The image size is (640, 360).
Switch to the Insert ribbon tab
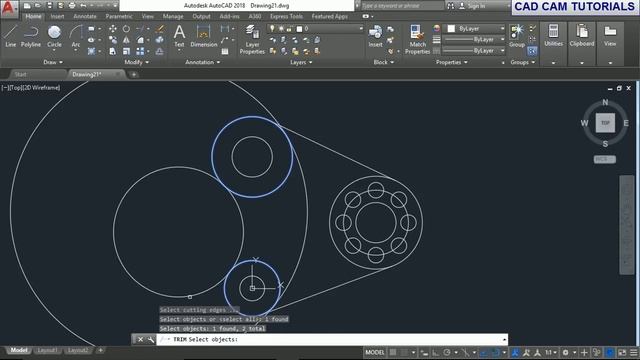click(57, 16)
